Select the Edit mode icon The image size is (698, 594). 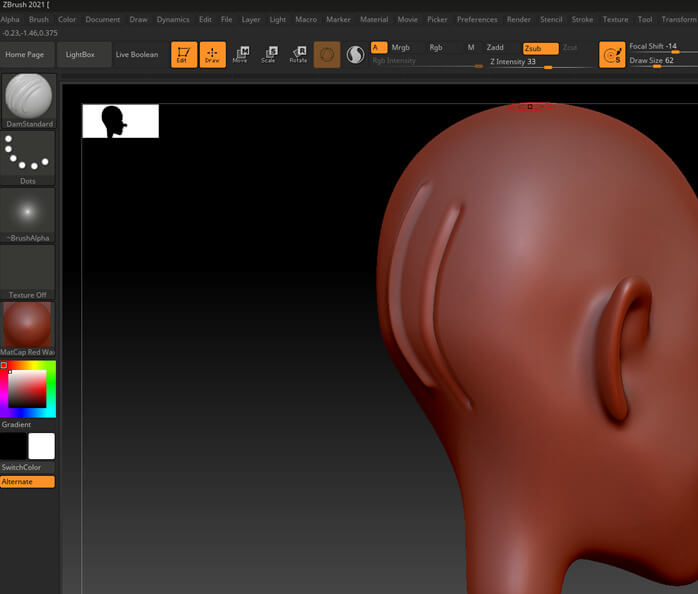point(183,55)
